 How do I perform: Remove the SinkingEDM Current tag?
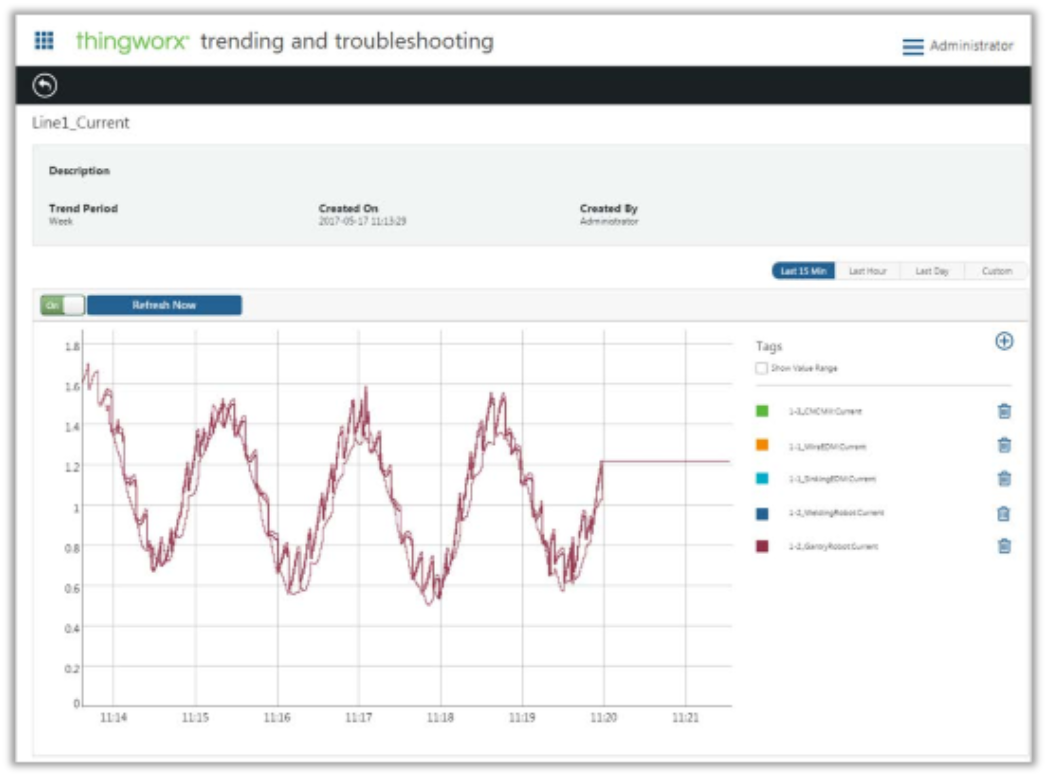point(1004,479)
